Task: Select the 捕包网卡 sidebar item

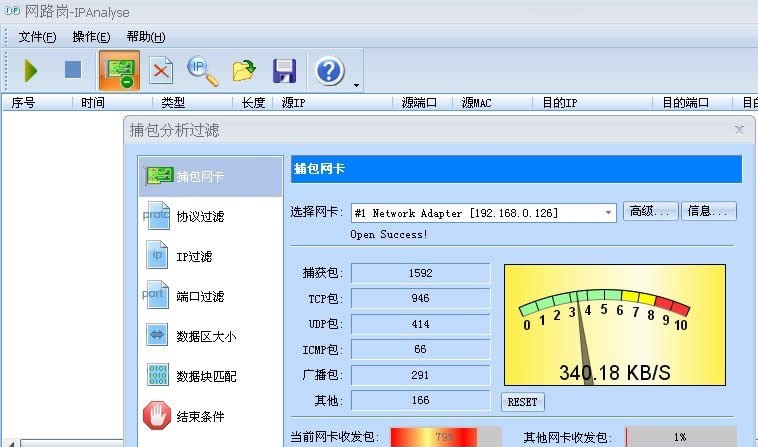Action: click(x=210, y=176)
